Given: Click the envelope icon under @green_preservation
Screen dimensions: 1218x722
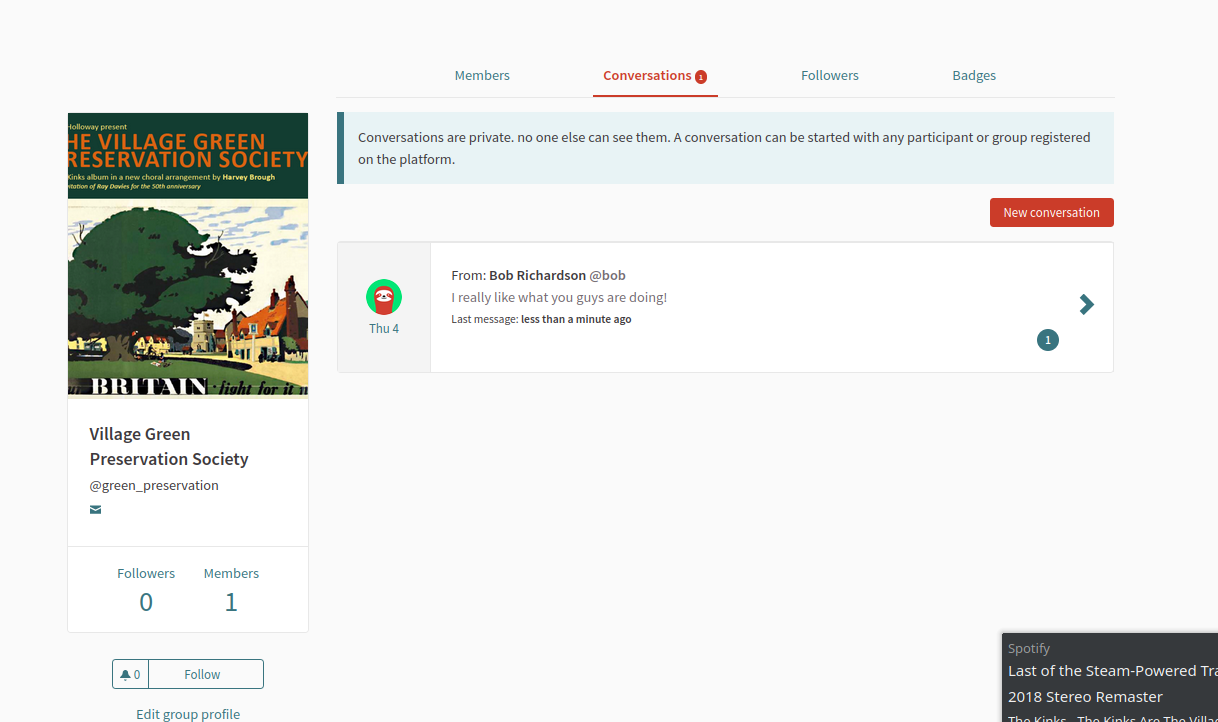Looking at the screenshot, I should point(95,510).
